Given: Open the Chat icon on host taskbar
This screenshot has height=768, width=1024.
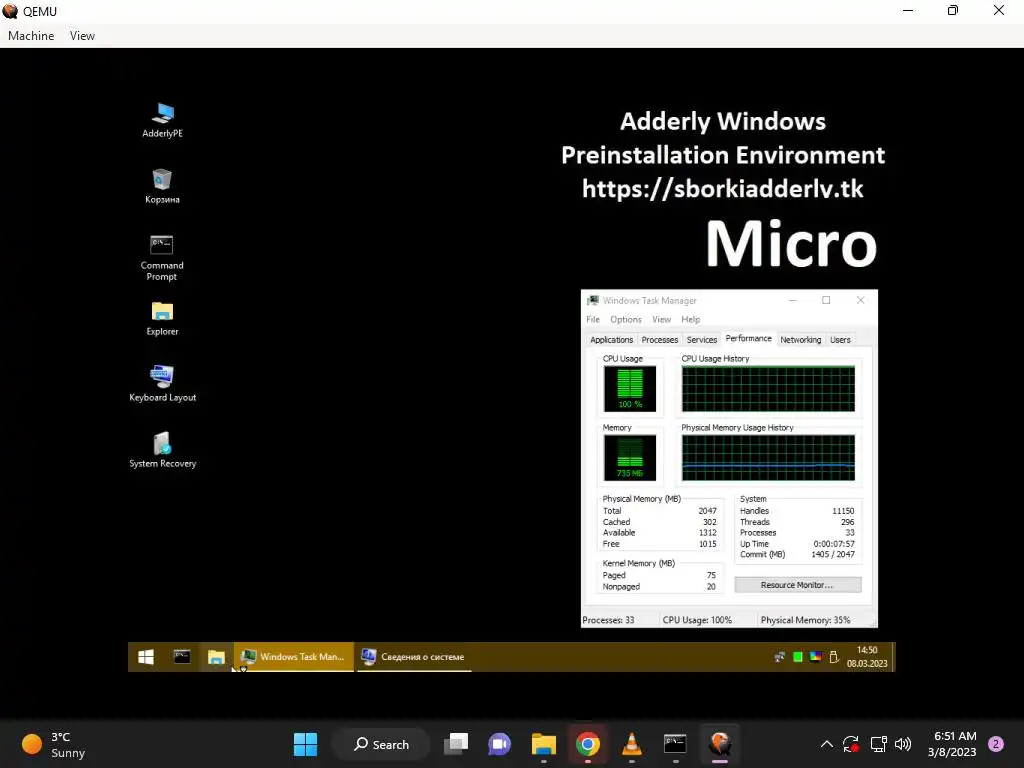Looking at the screenshot, I should pyautogui.click(x=500, y=744).
